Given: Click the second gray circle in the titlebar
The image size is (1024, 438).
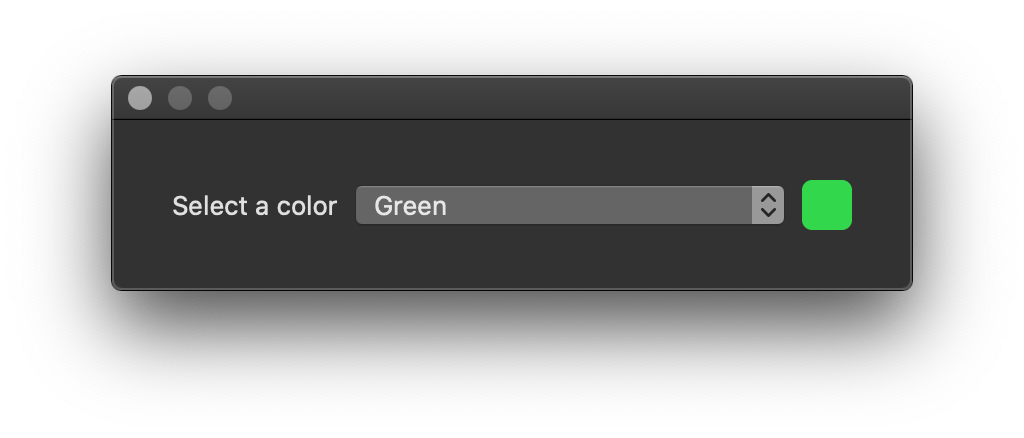Looking at the screenshot, I should [180, 98].
